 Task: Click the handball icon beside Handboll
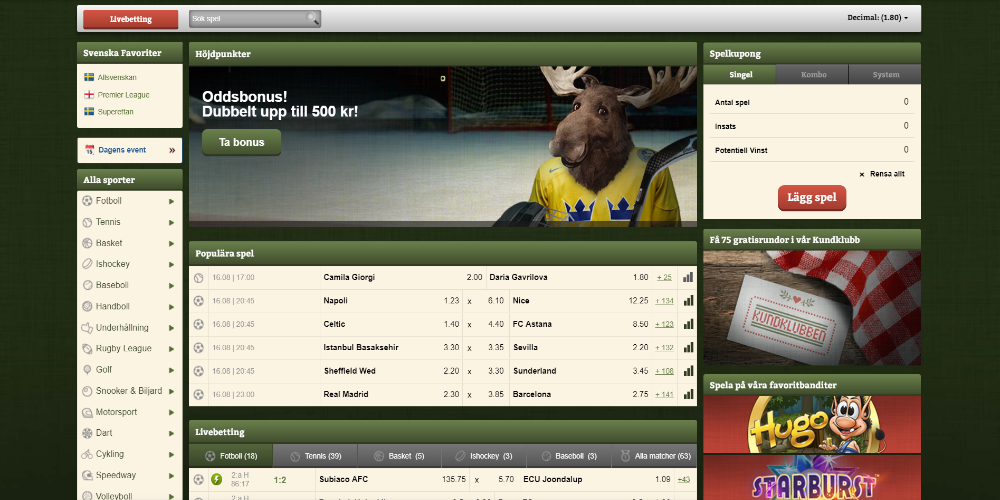tap(87, 306)
